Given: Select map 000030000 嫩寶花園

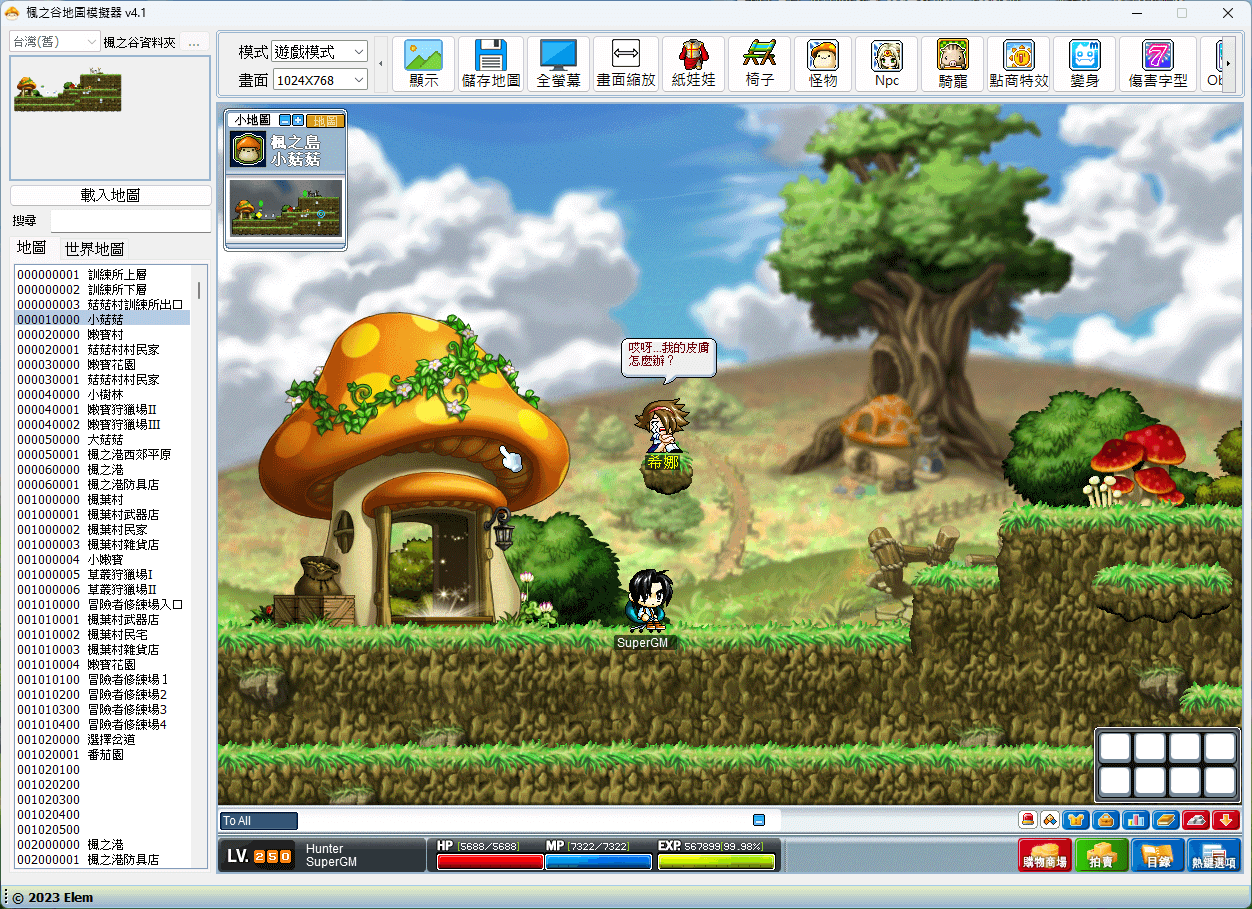Looking at the screenshot, I should click(101, 364).
